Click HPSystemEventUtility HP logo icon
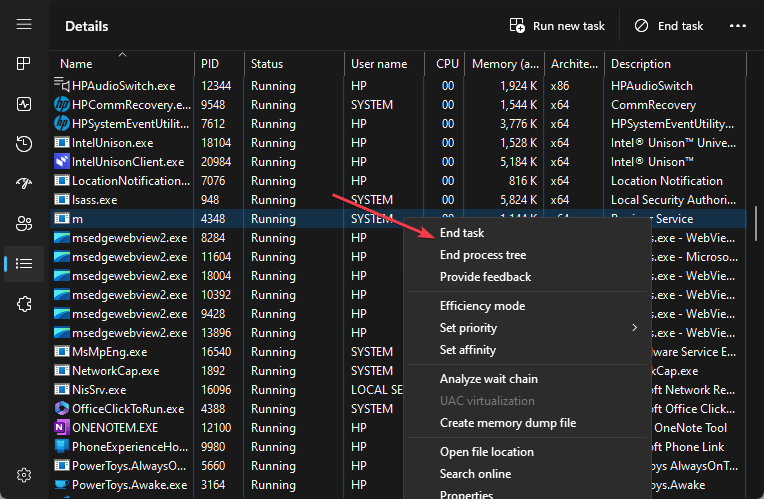The height and width of the screenshot is (499, 764). tap(61, 123)
